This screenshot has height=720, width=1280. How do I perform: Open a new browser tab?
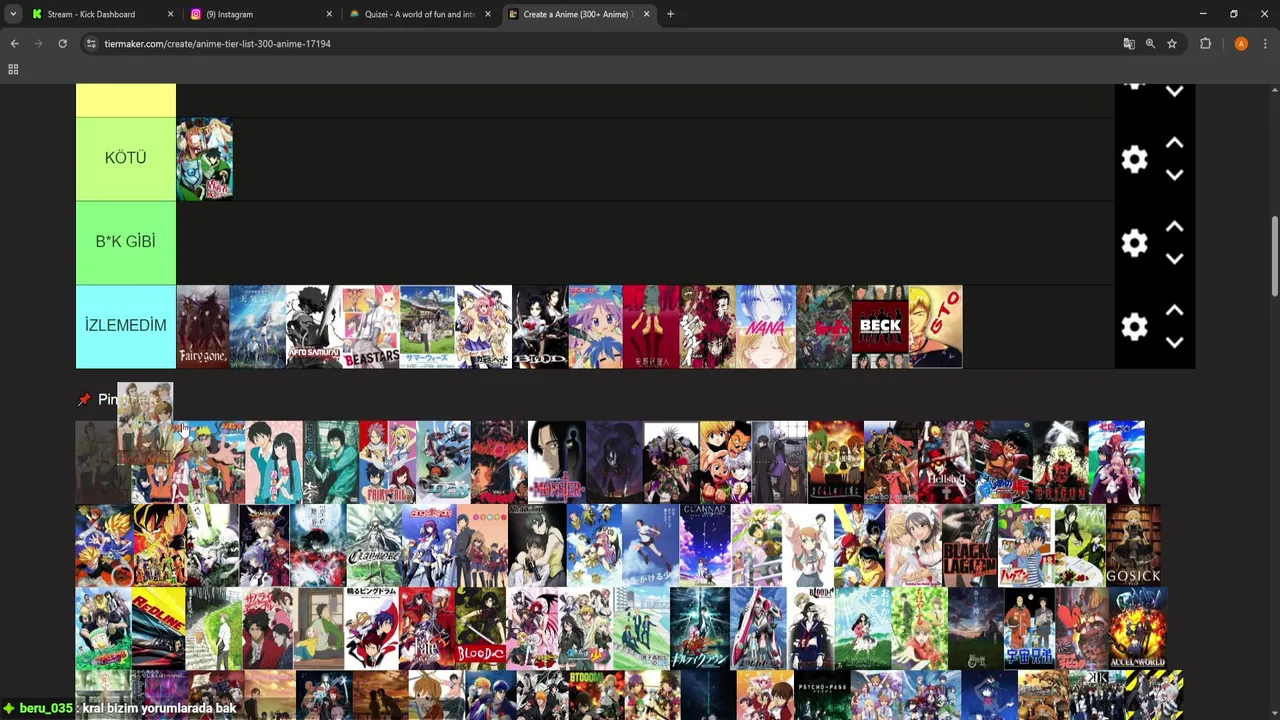[670, 14]
